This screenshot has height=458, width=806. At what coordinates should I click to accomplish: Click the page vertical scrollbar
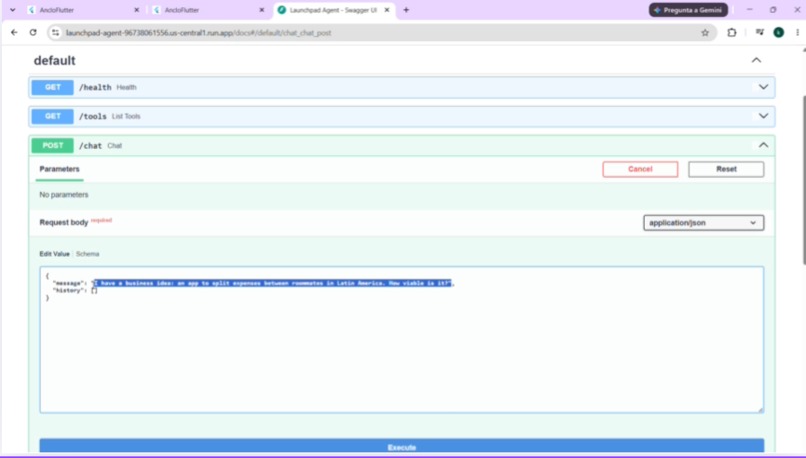802,180
